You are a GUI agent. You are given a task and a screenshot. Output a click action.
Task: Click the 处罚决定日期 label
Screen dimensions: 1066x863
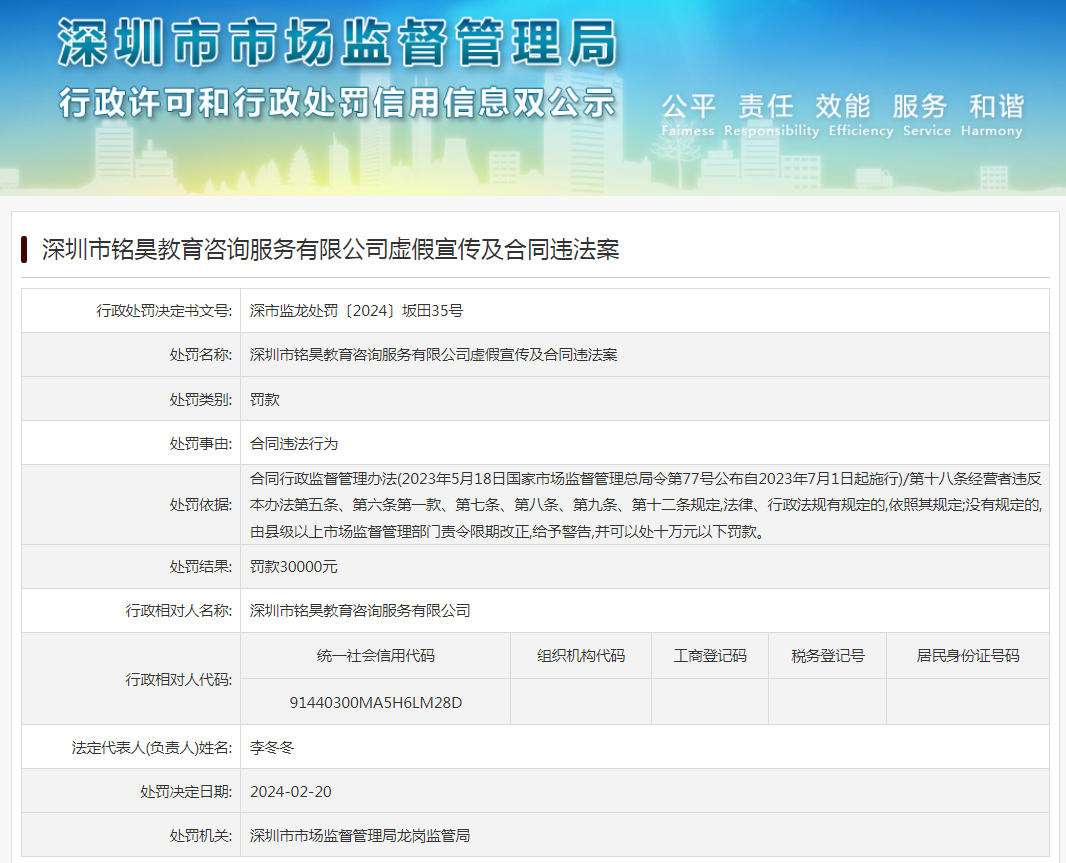(186, 792)
